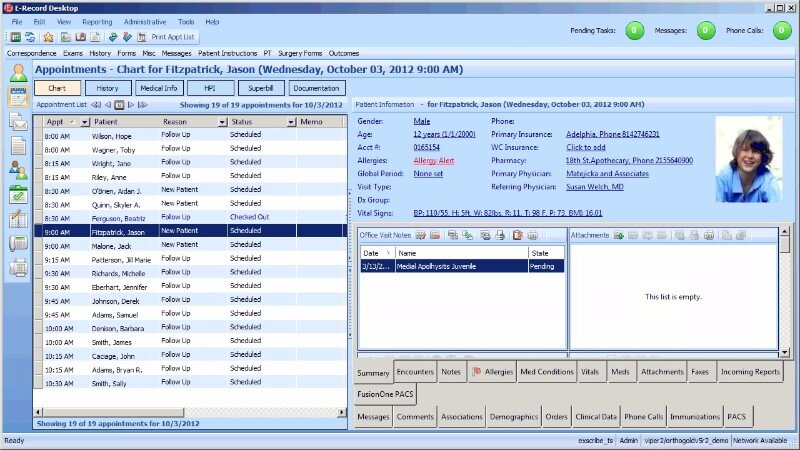Click the green Phone Calls counter
Viewport: 800px width, 450px height.
(x=782, y=31)
